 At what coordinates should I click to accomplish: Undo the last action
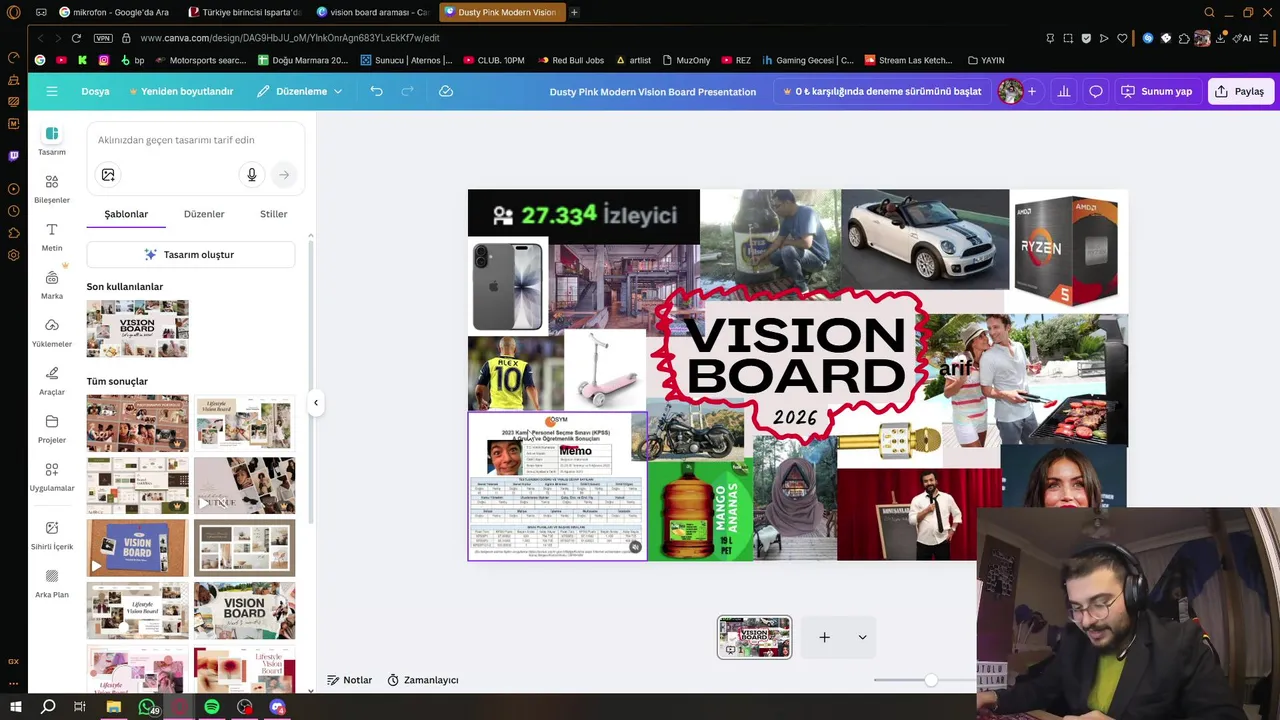tap(376, 91)
